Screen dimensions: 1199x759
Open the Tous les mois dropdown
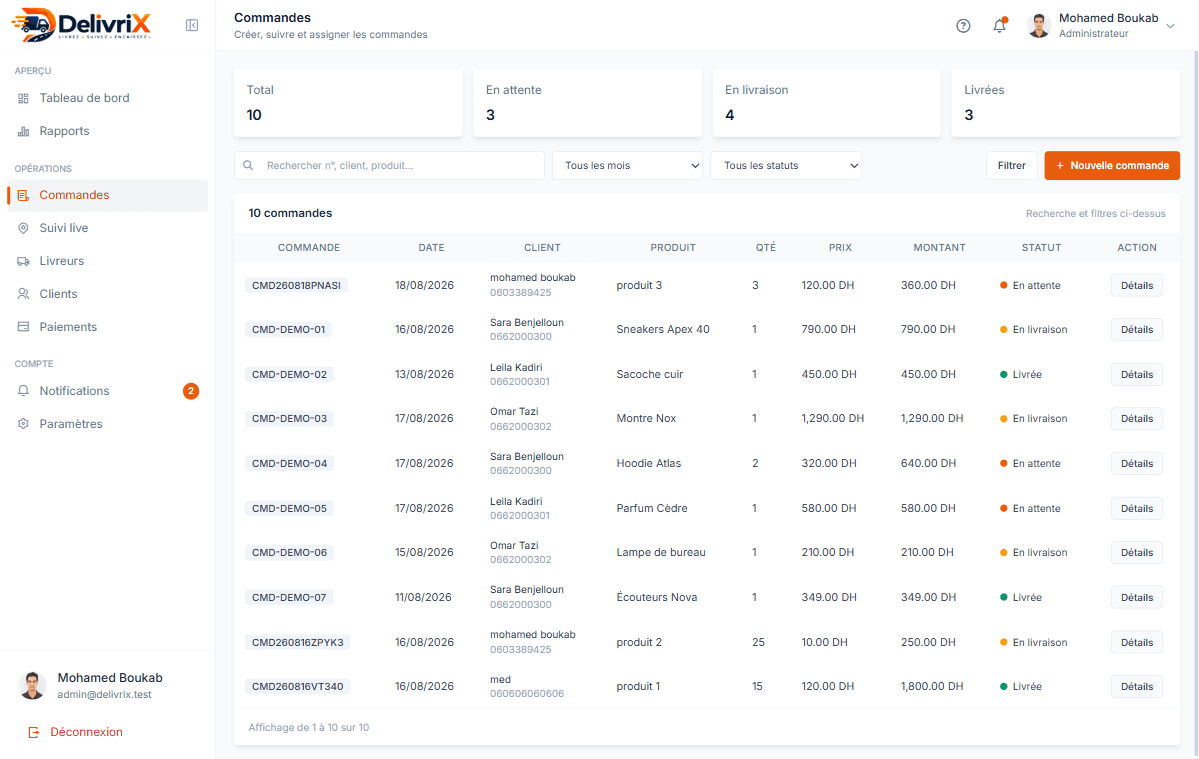coord(628,165)
